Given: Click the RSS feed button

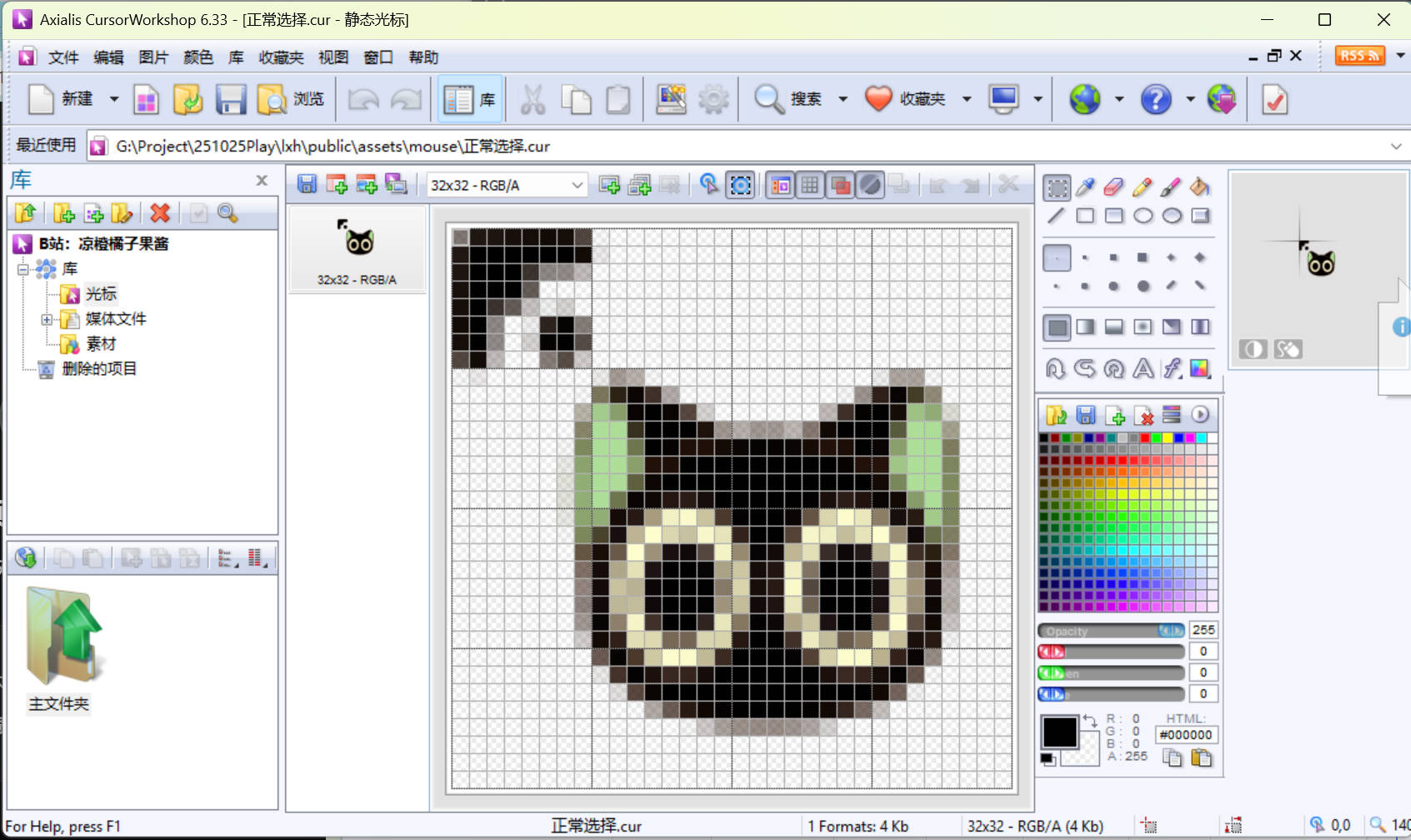Looking at the screenshot, I should coord(1359,56).
